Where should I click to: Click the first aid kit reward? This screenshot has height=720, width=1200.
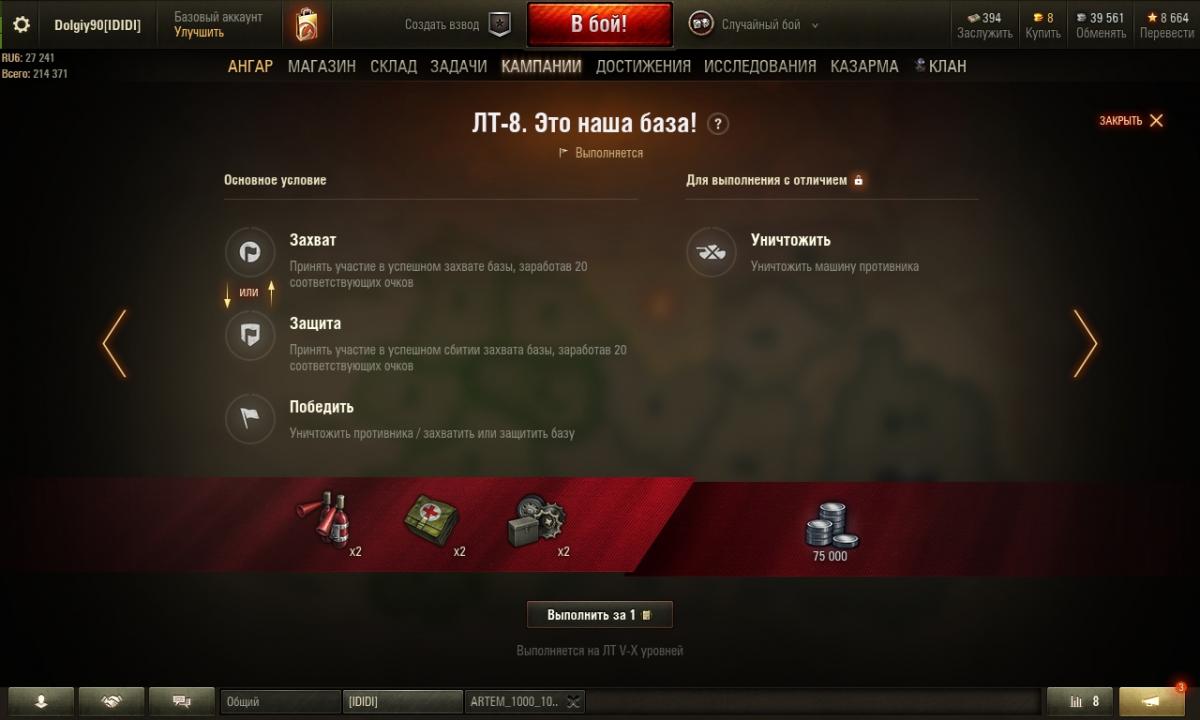pos(432,520)
